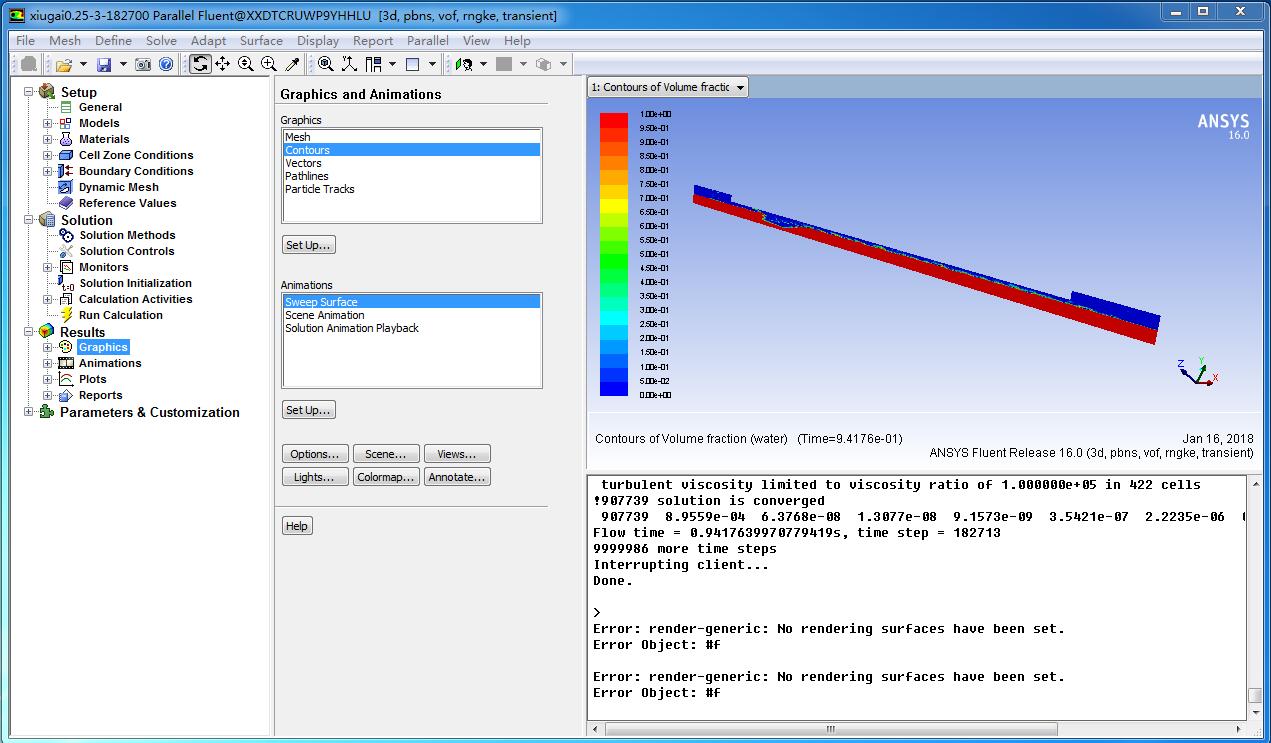Click the Materials flask icon

[x=66, y=139]
